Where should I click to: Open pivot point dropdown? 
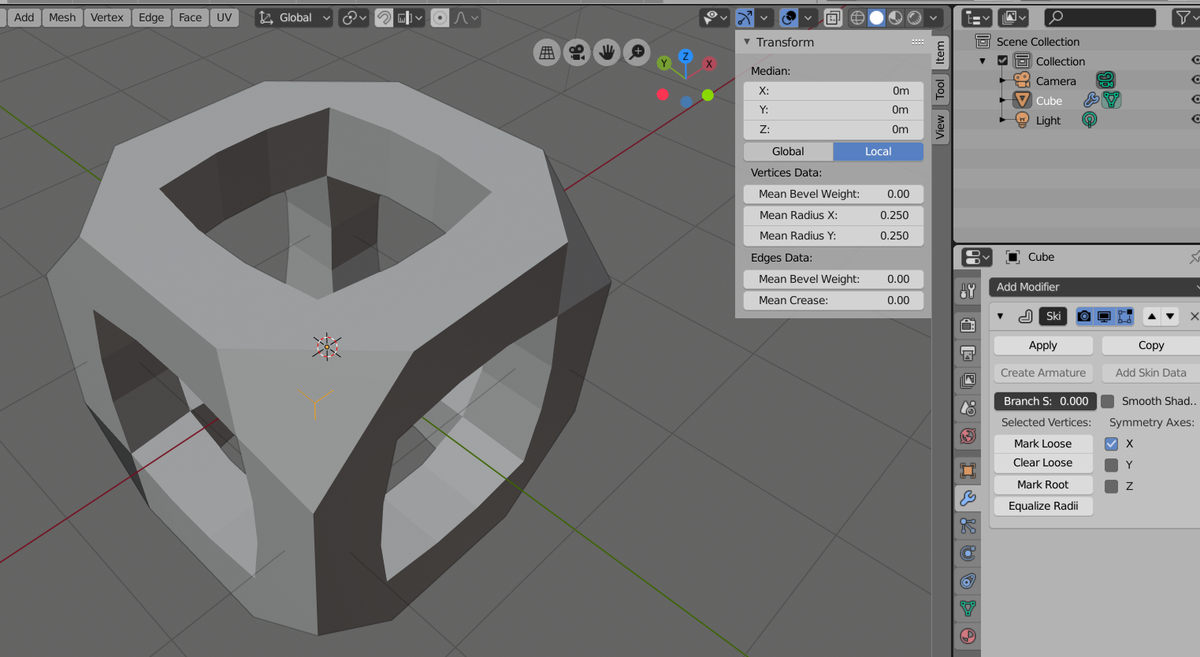pos(353,18)
